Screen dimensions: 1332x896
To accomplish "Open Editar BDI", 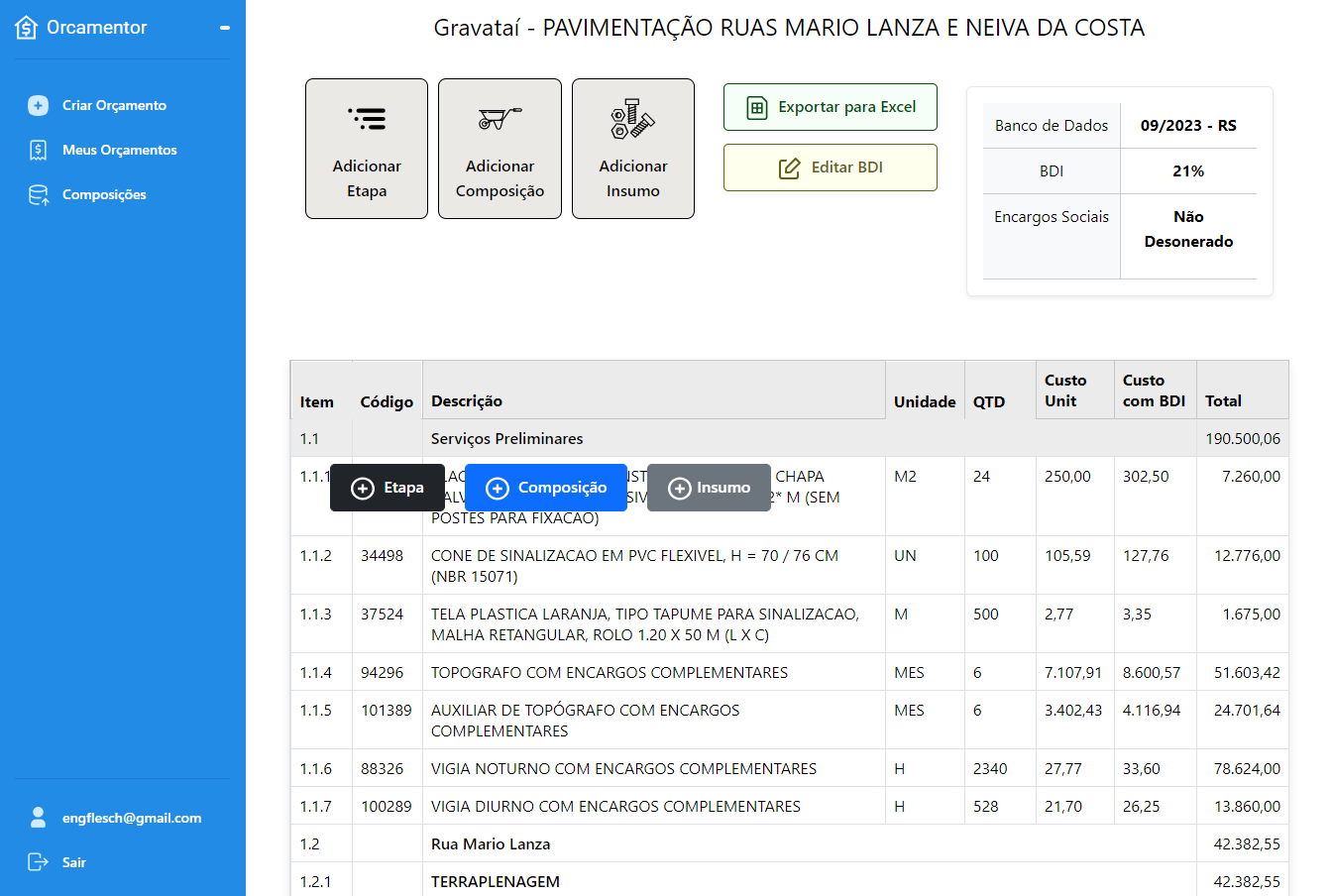I will click(x=830, y=168).
